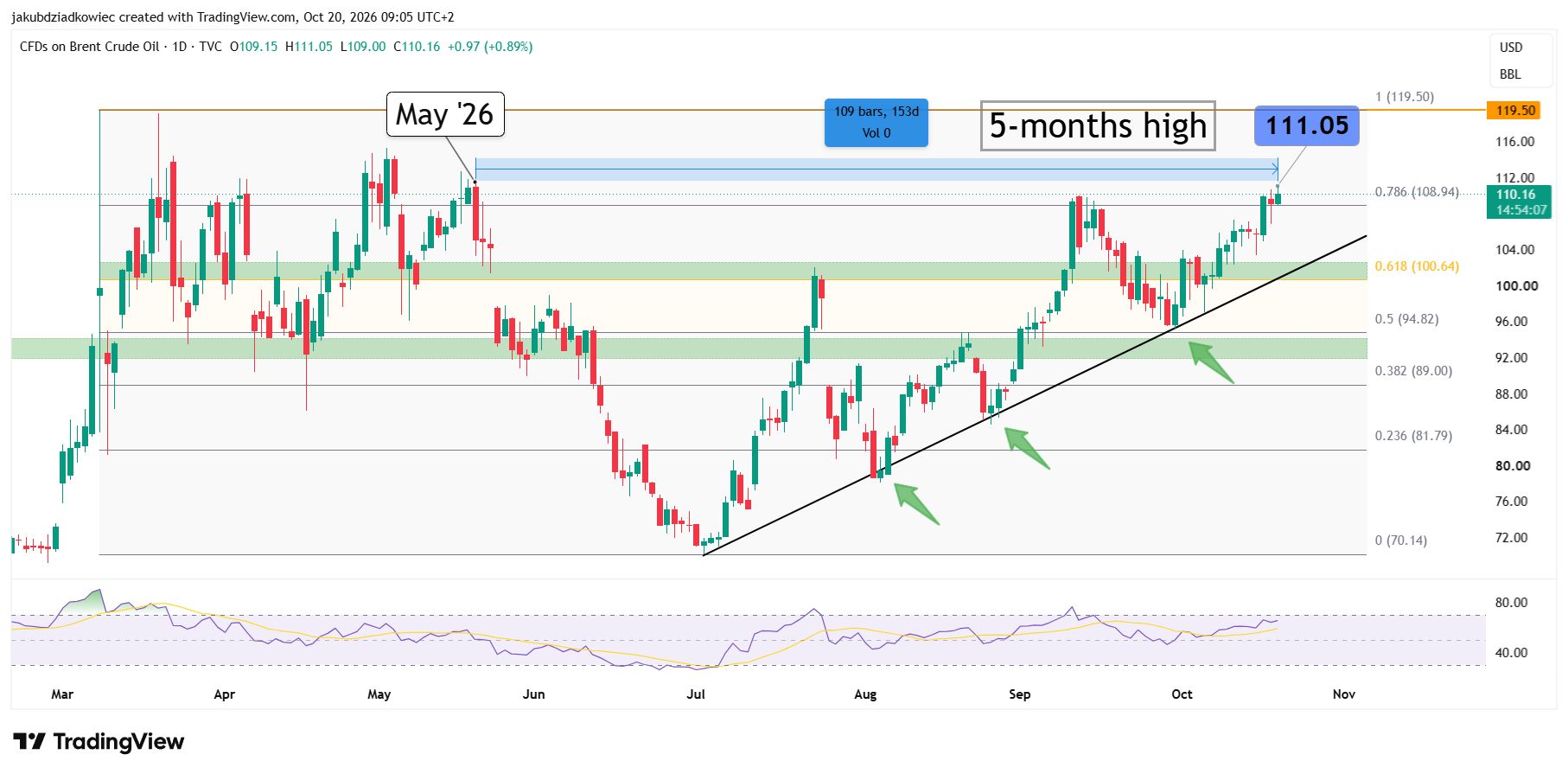Click the RSI 80.00 scale label
Viewport: 1568px width, 774px height.
pos(1512,603)
